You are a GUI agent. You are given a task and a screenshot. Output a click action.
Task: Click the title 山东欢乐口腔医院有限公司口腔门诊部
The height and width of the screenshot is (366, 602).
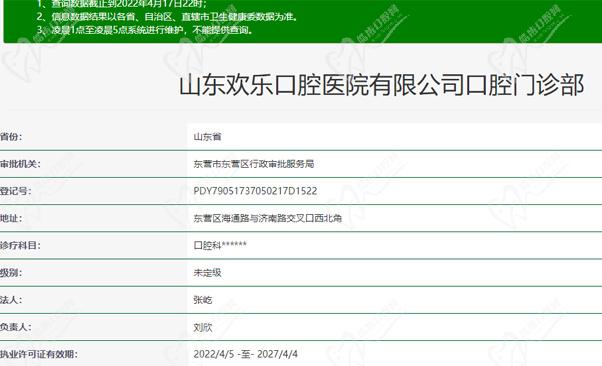(x=382, y=85)
